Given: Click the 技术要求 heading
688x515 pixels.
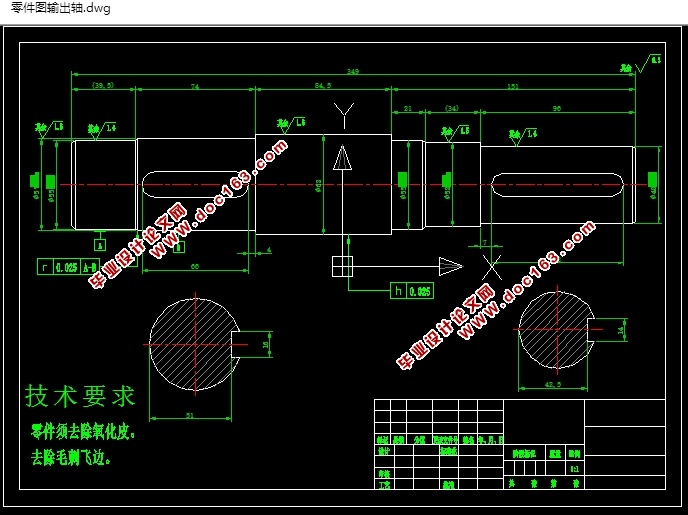Looking at the screenshot, I should [79, 396].
